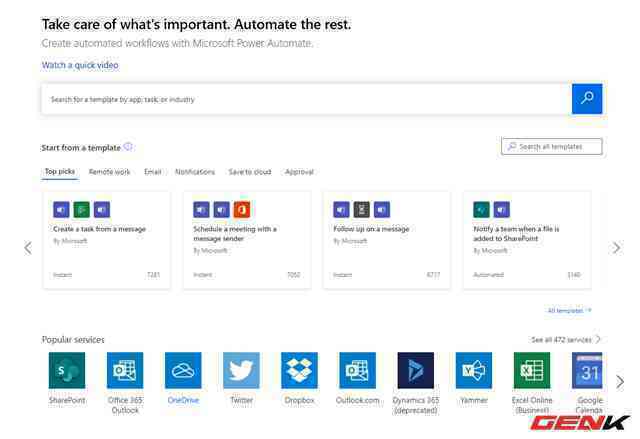Click first Teams icon in Create a task card
Image resolution: width=640 pixels, height=439 pixels.
pos(61,210)
